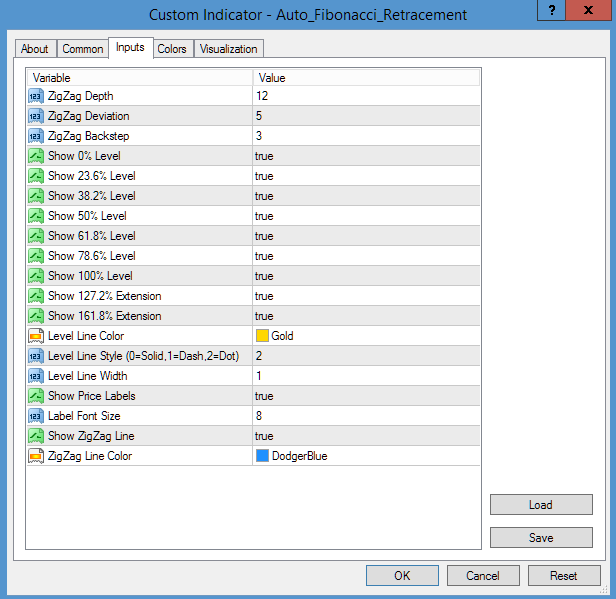This screenshot has width=616, height=599.
Task: Click the Cancel button
Action: 483,576
